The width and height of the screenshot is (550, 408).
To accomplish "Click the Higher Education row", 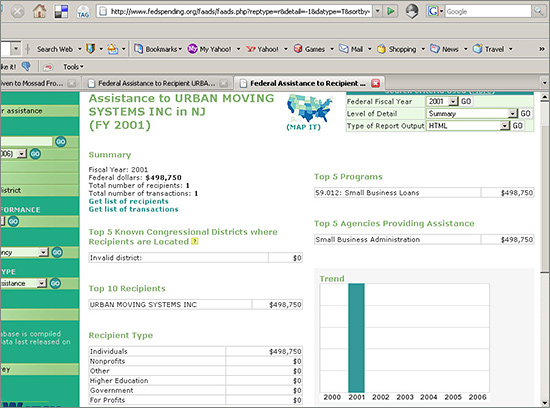I will click(x=195, y=381).
